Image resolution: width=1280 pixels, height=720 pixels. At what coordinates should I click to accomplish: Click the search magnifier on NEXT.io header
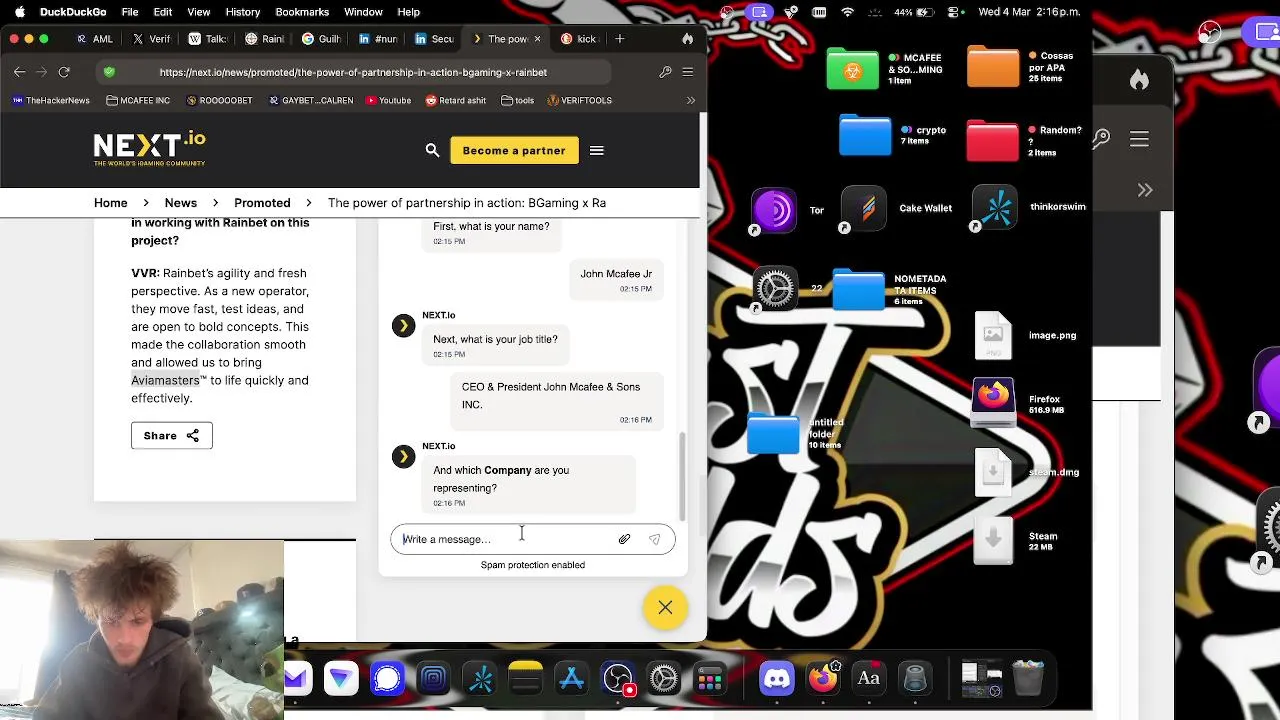tap(432, 150)
